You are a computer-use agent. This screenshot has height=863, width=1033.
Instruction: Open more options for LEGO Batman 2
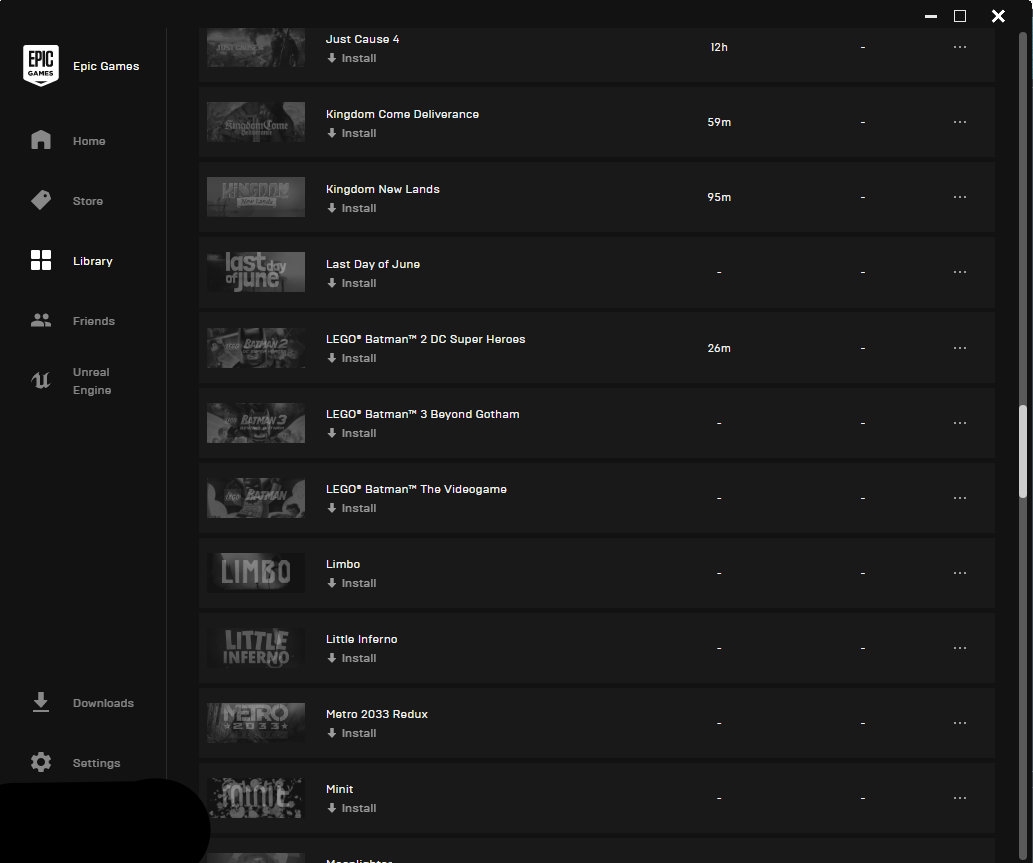tap(960, 348)
